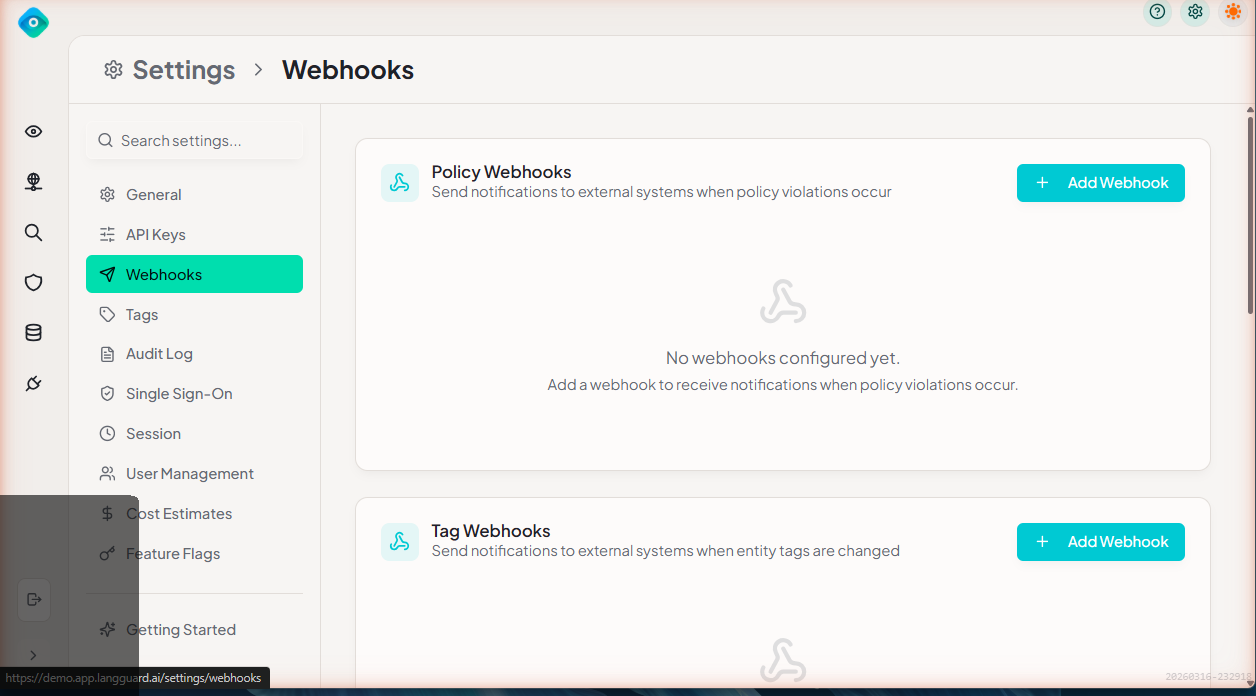1256x696 pixels.
Task: Switch to the API Keys settings section
Action: tap(155, 234)
